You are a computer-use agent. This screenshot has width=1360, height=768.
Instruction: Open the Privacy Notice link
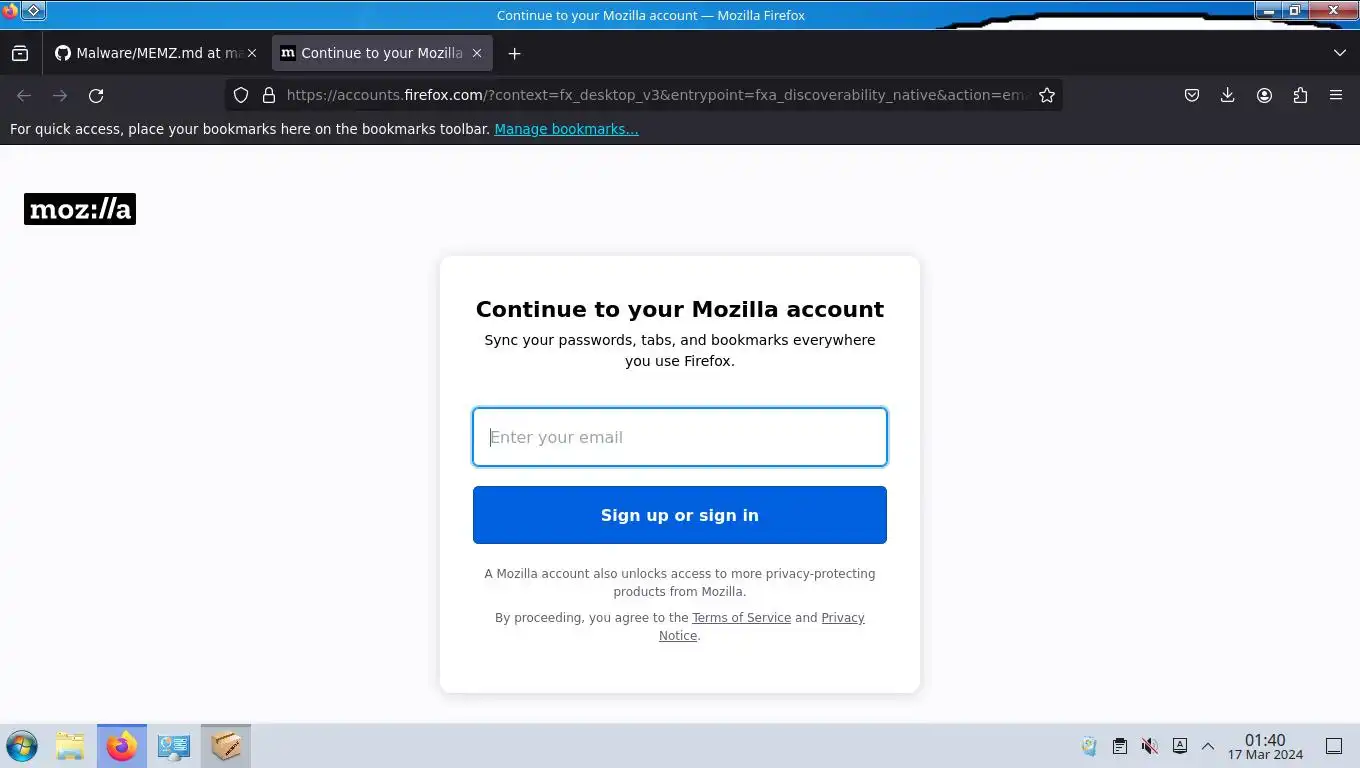click(761, 627)
